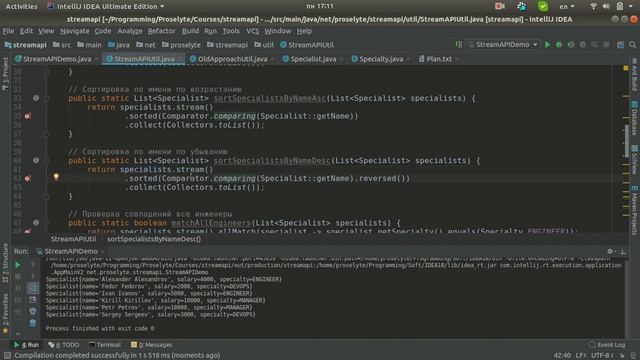Switch to the Specialist.java tab

click(x=313, y=59)
